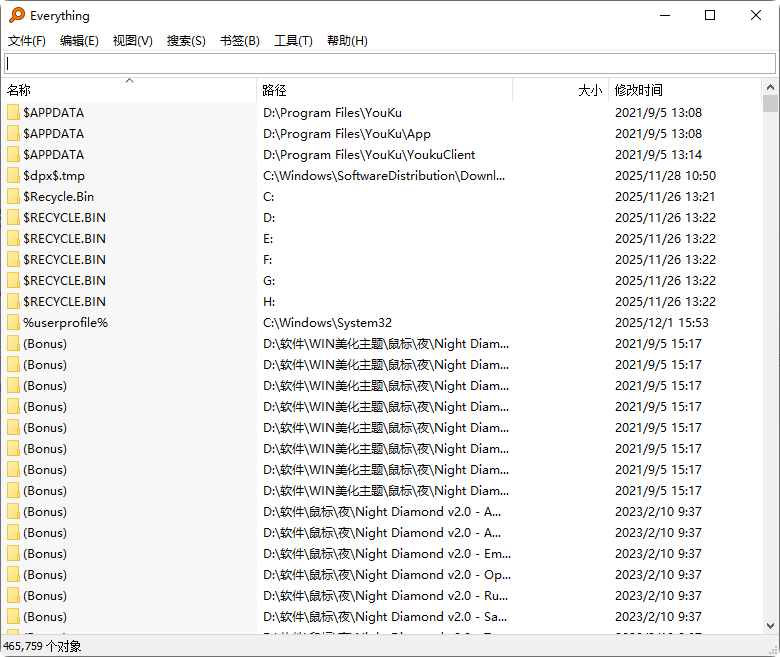Click in the search input field
This screenshot has height=657, width=780.
click(390, 63)
